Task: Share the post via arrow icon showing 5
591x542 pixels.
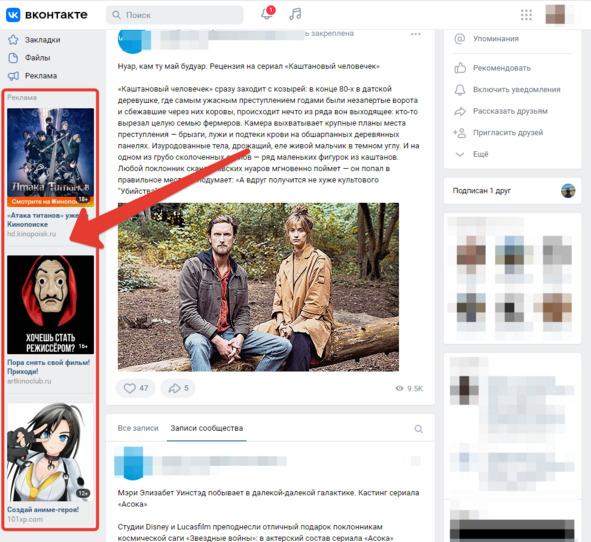Action: (178, 388)
